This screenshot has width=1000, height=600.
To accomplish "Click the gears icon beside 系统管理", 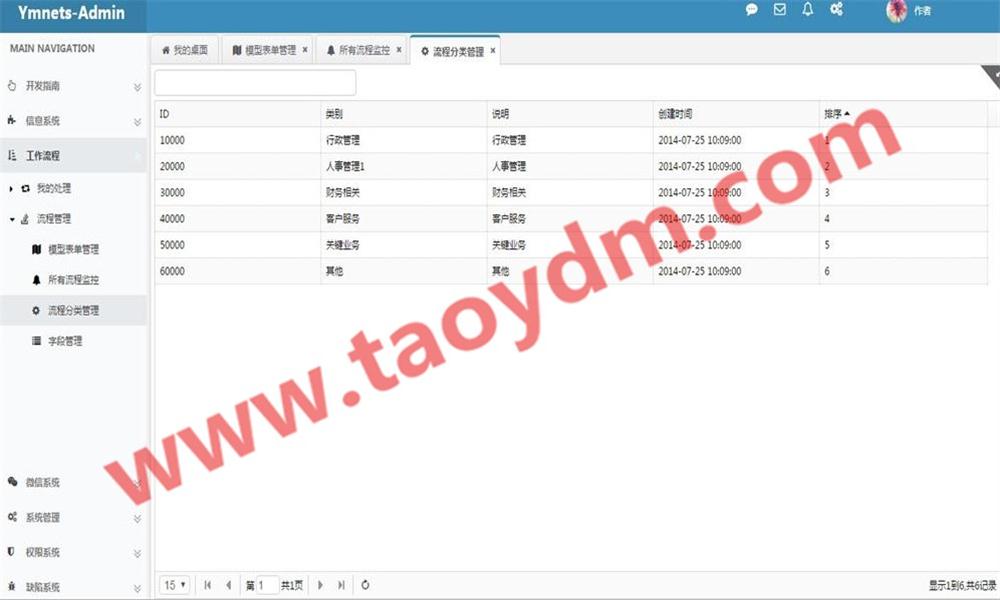I will 12,517.
